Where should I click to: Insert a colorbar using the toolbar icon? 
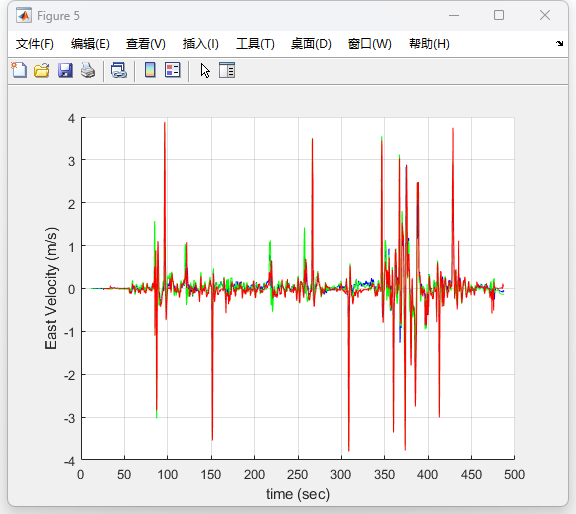(x=150, y=70)
